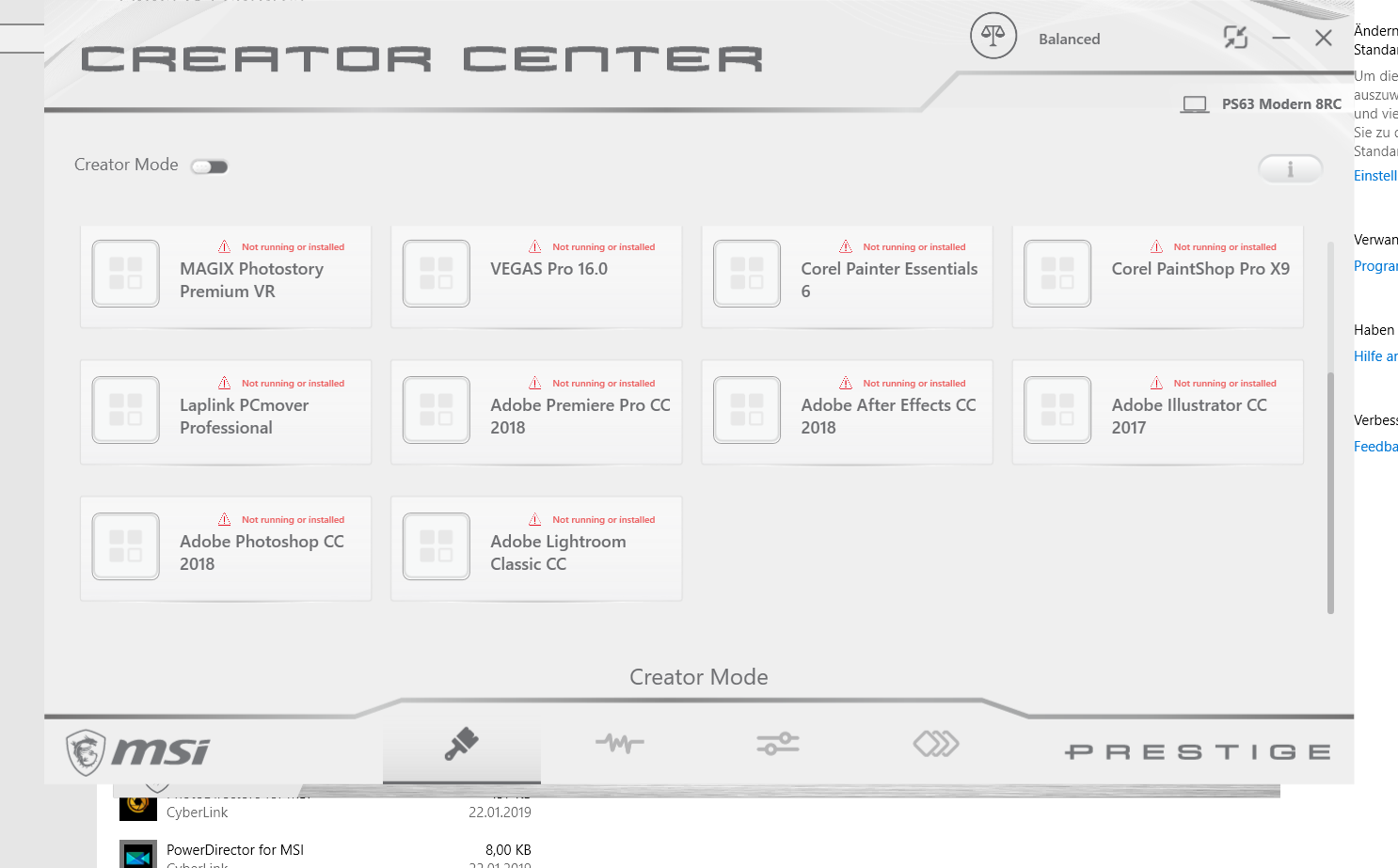The image size is (1398, 868).
Task: Click the Adobe After Effects CC 2018 app icon
Action: (747, 410)
